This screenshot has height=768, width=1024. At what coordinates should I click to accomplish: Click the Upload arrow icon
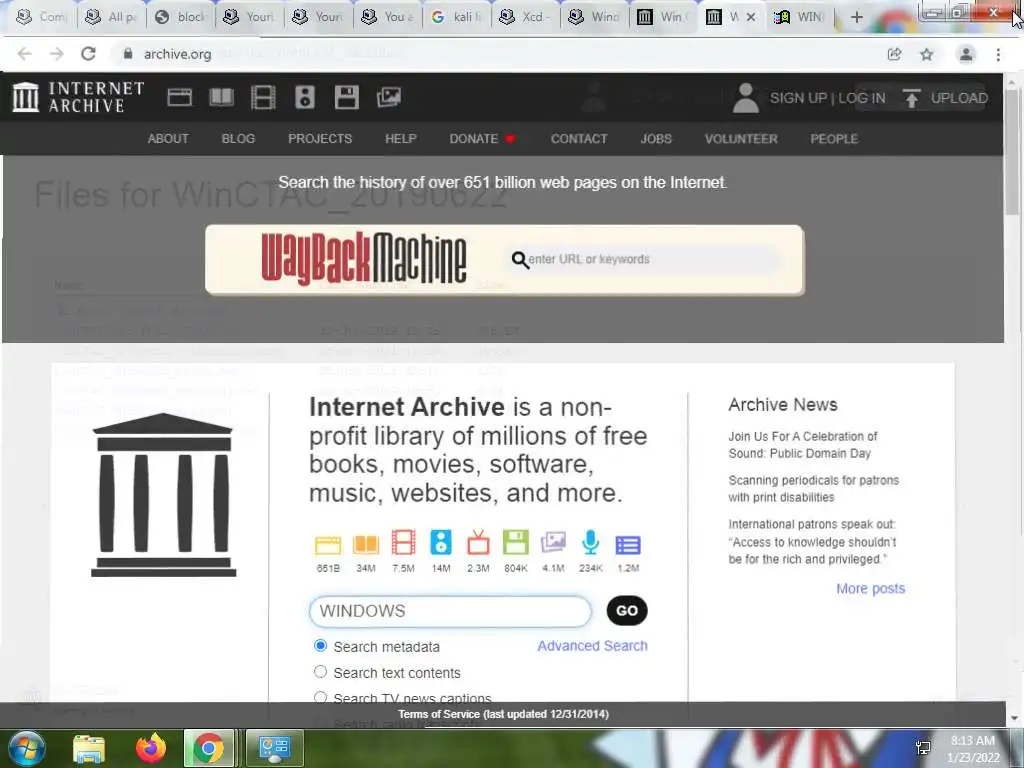(x=912, y=98)
